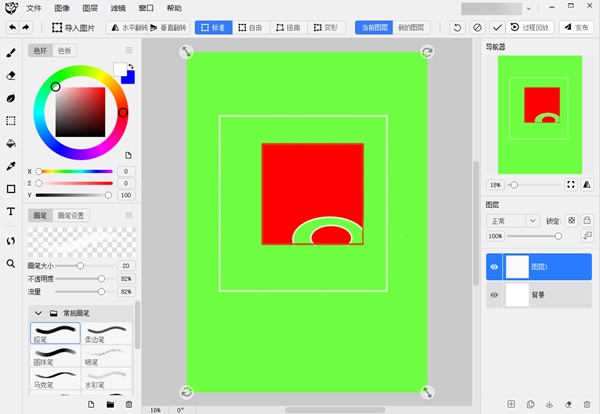Select the Text tool
Viewport: 600px width, 414px height.
[x=11, y=212]
